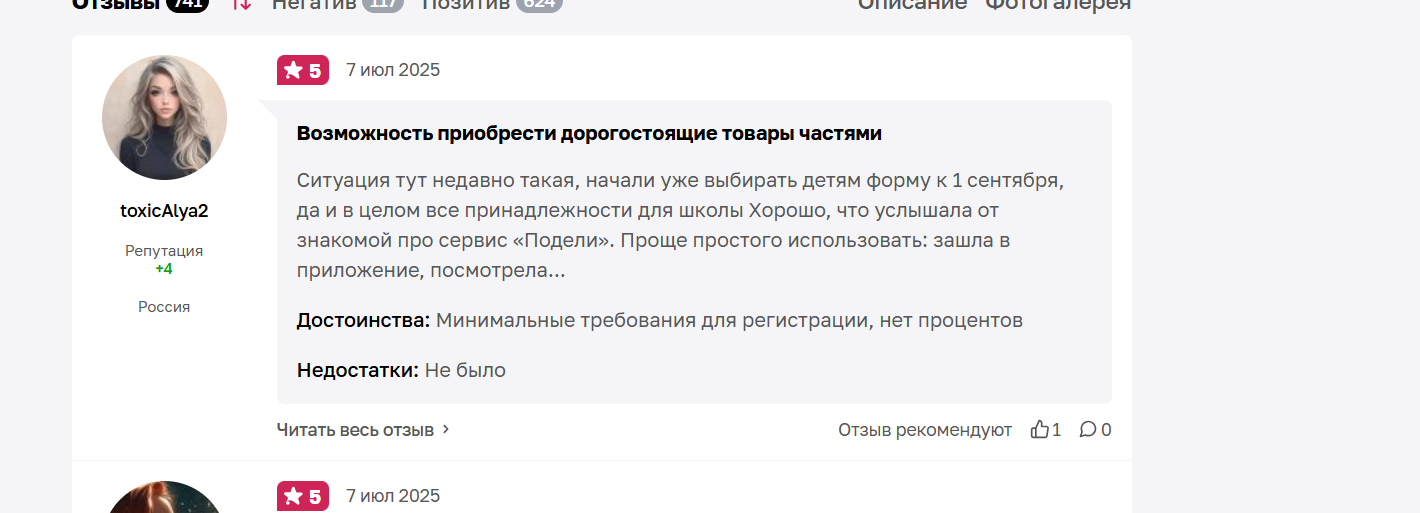Click the Отзыв рекомендуют label
Image resolution: width=1420 pixels, height=513 pixels.
point(925,429)
